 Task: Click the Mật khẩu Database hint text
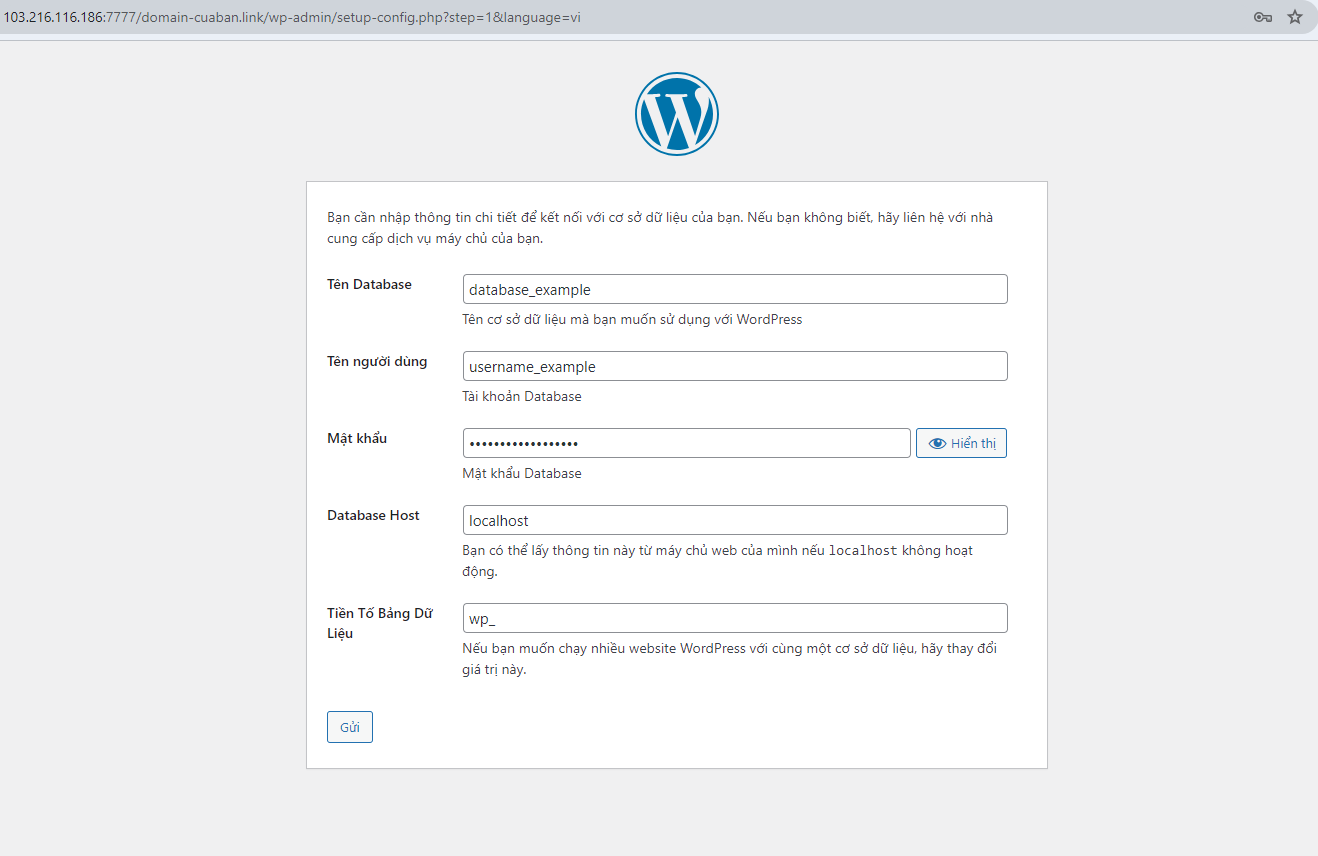[522, 473]
